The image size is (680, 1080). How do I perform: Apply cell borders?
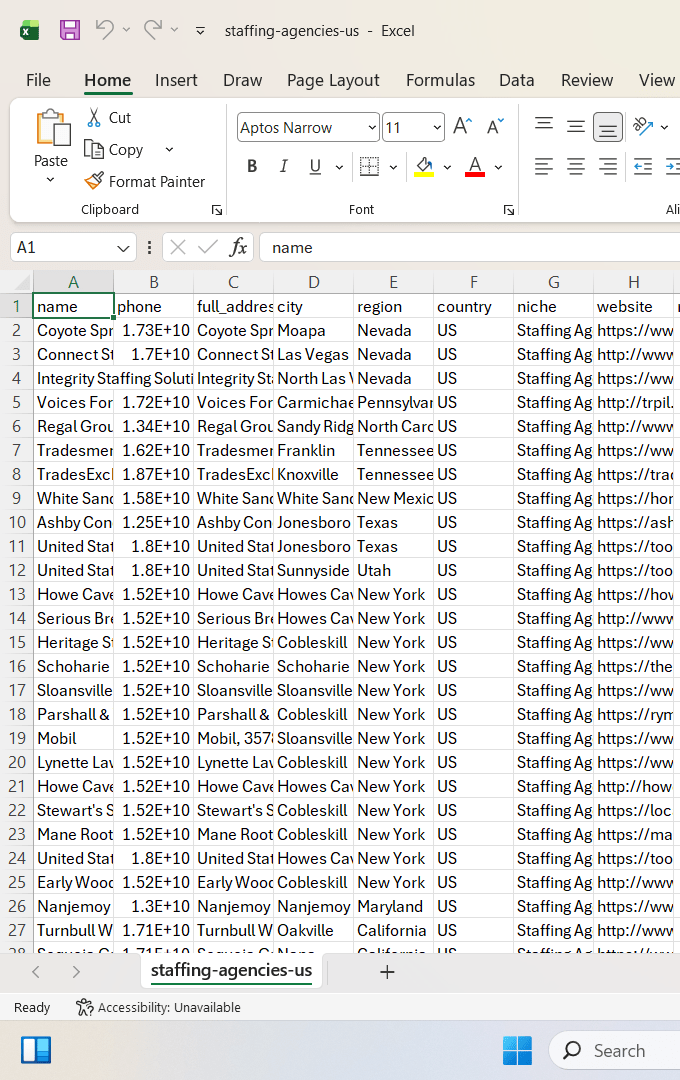click(x=369, y=166)
